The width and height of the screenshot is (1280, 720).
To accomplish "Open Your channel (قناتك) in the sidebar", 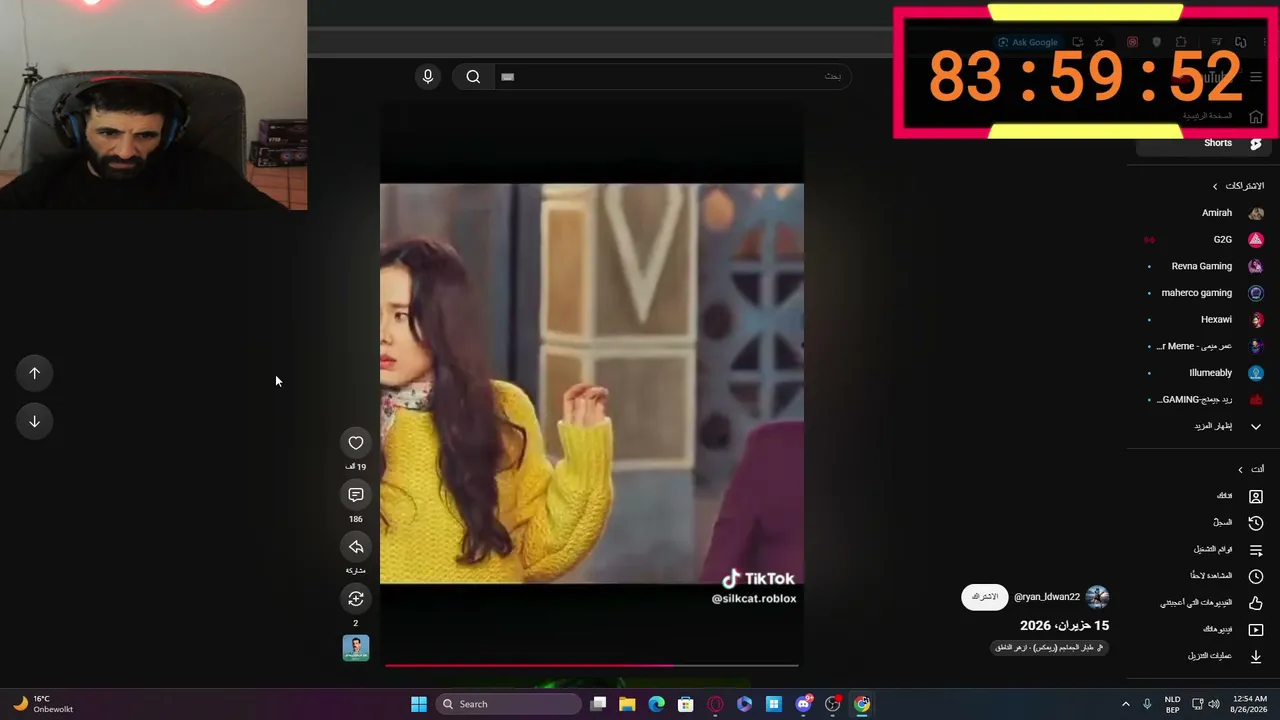I will (x=1203, y=496).
